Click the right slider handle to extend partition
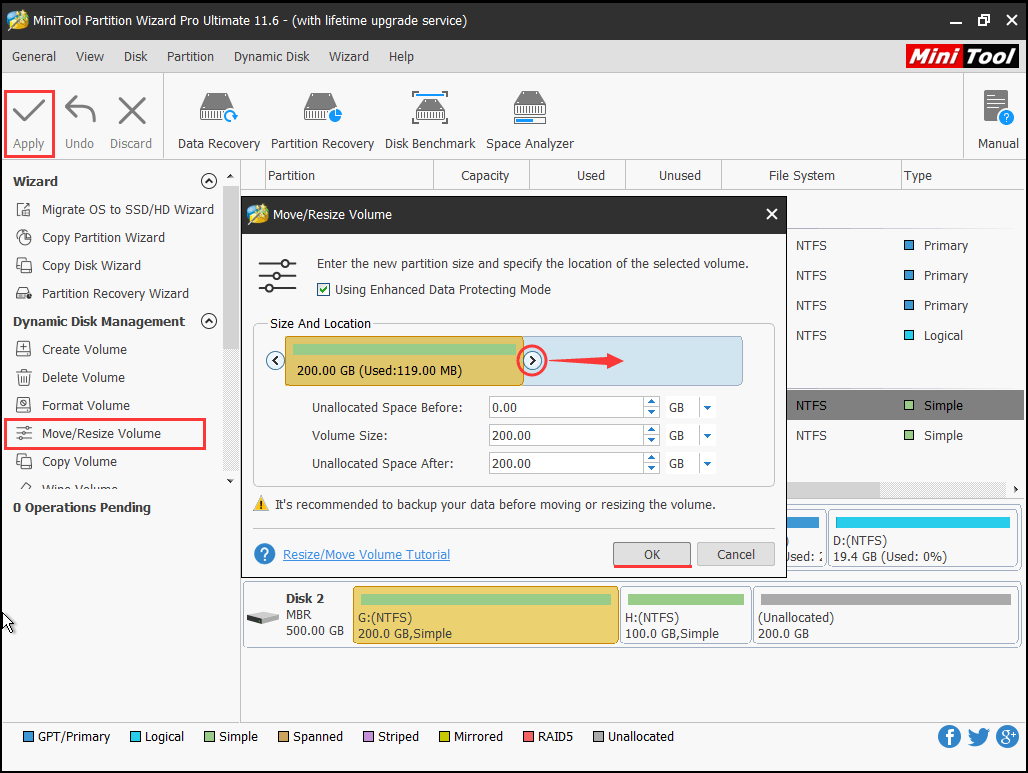Screen dimensions: 1028x773 coord(533,360)
